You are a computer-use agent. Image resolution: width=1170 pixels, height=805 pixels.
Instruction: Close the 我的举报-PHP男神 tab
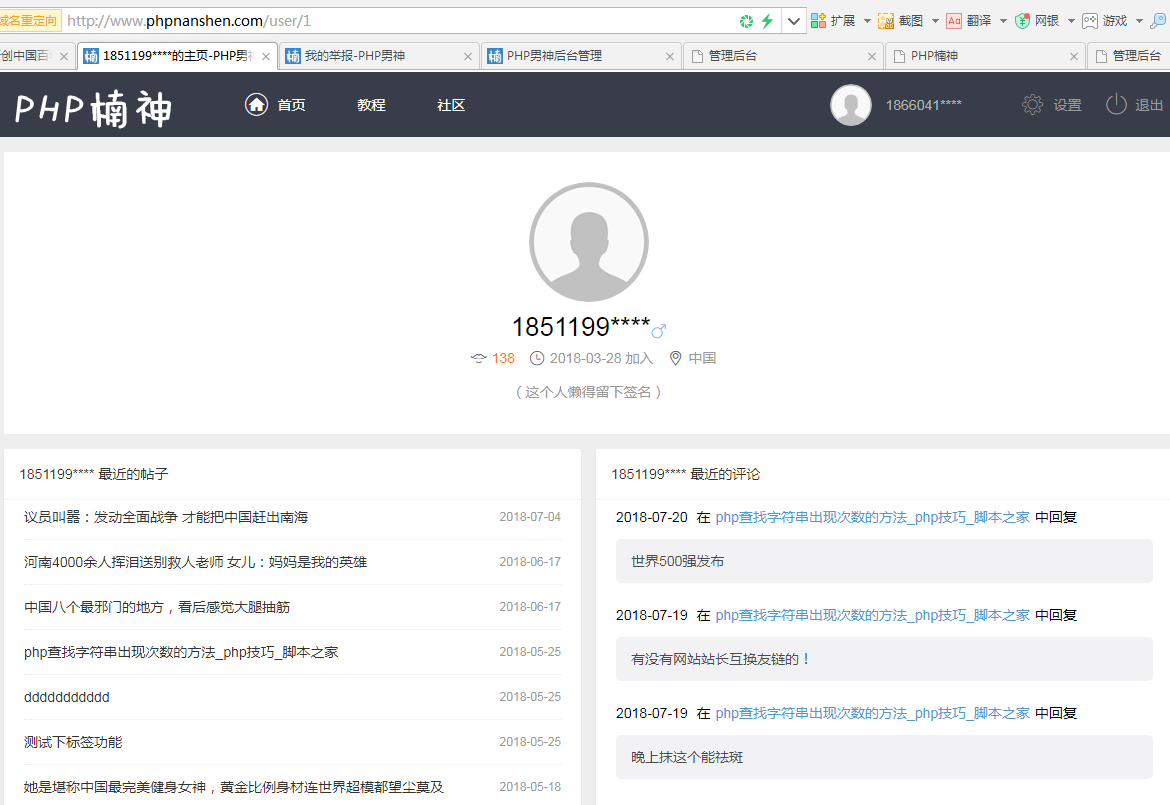click(x=467, y=56)
